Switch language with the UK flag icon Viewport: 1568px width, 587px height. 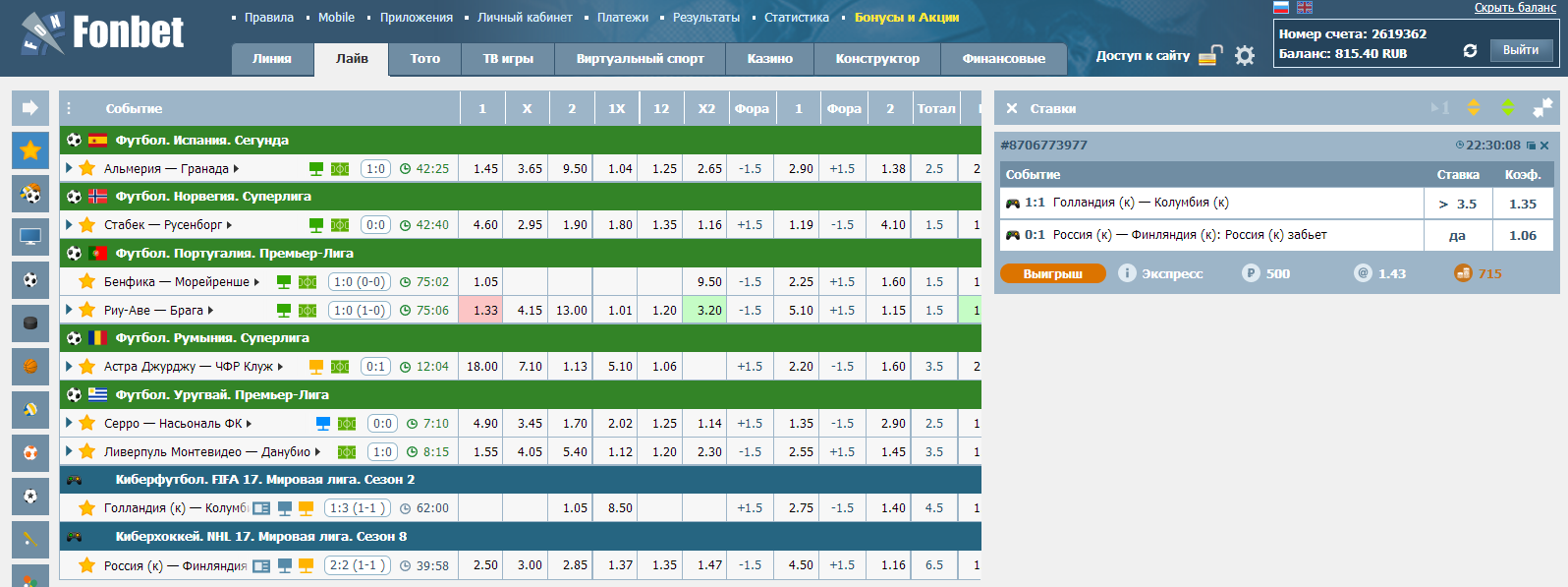pyautogui.click(x=1305, y=7)
